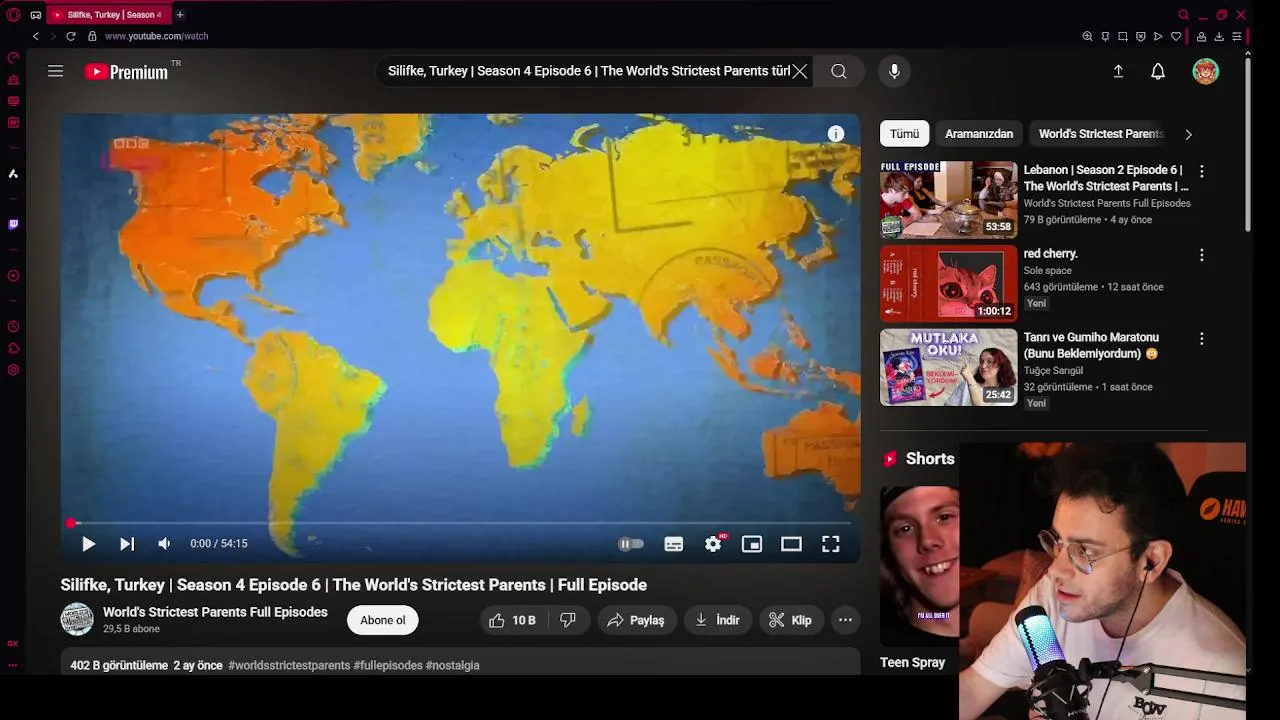Clear the search box with the X
This screenshot has width=1280, height=720.
pos(800,71)
